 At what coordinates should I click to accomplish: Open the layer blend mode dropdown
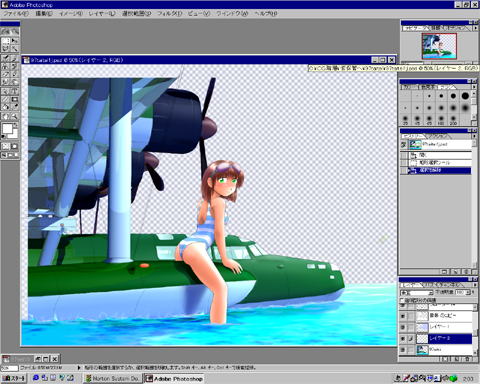pyautogui.click(x=417, y=292)
